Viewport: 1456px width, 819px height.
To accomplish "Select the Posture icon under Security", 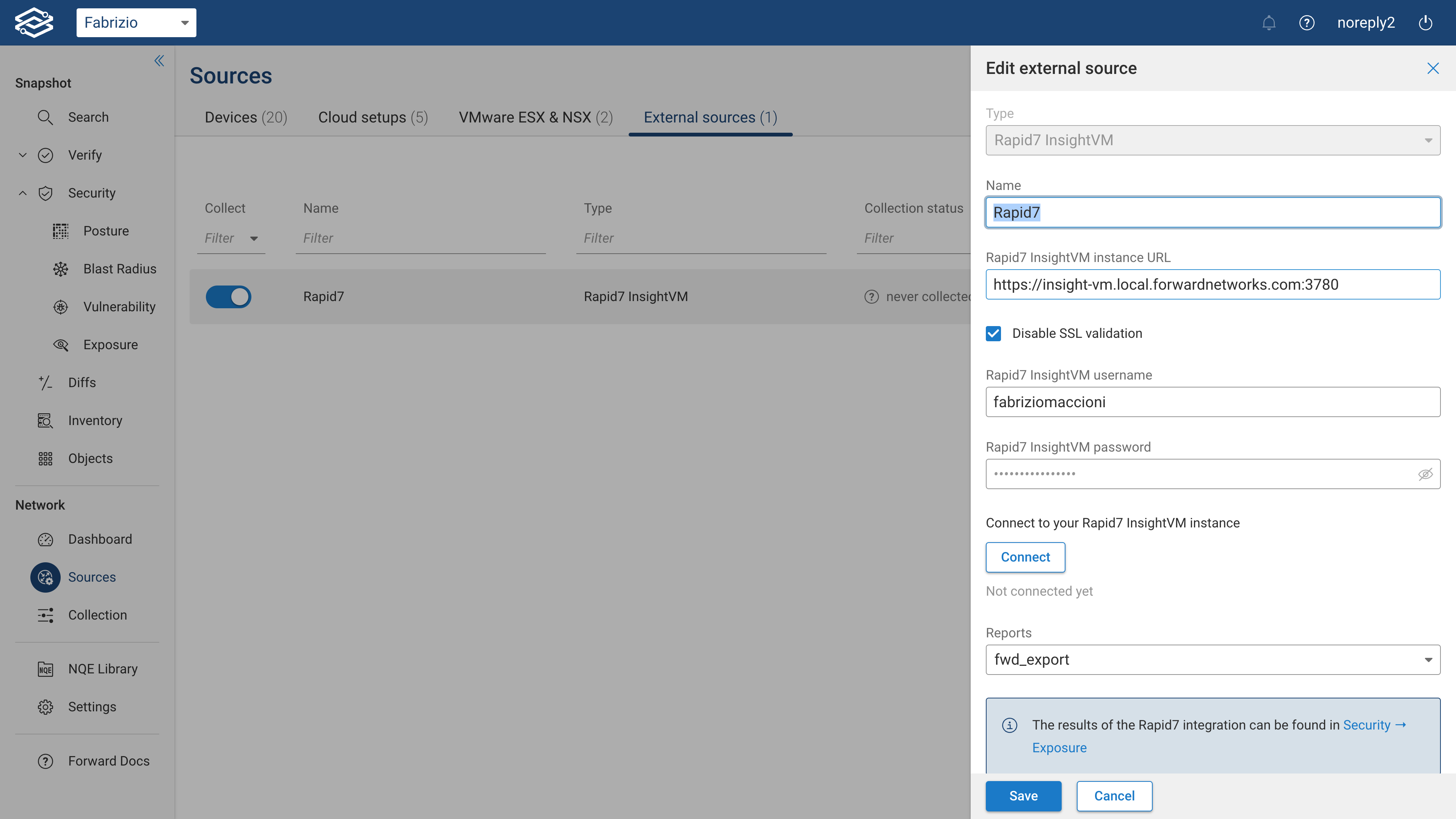I will tap(61, 231).
